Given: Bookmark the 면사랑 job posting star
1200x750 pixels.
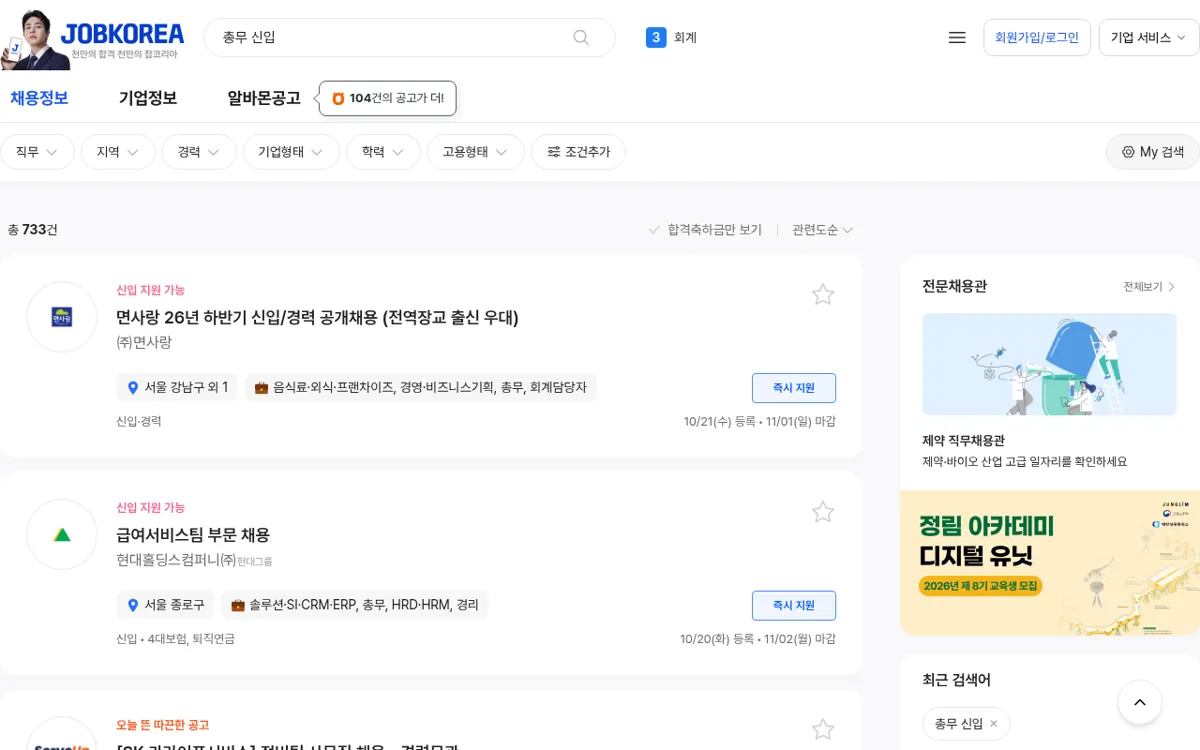Looking at the screenshot, I should pos(823,294).
